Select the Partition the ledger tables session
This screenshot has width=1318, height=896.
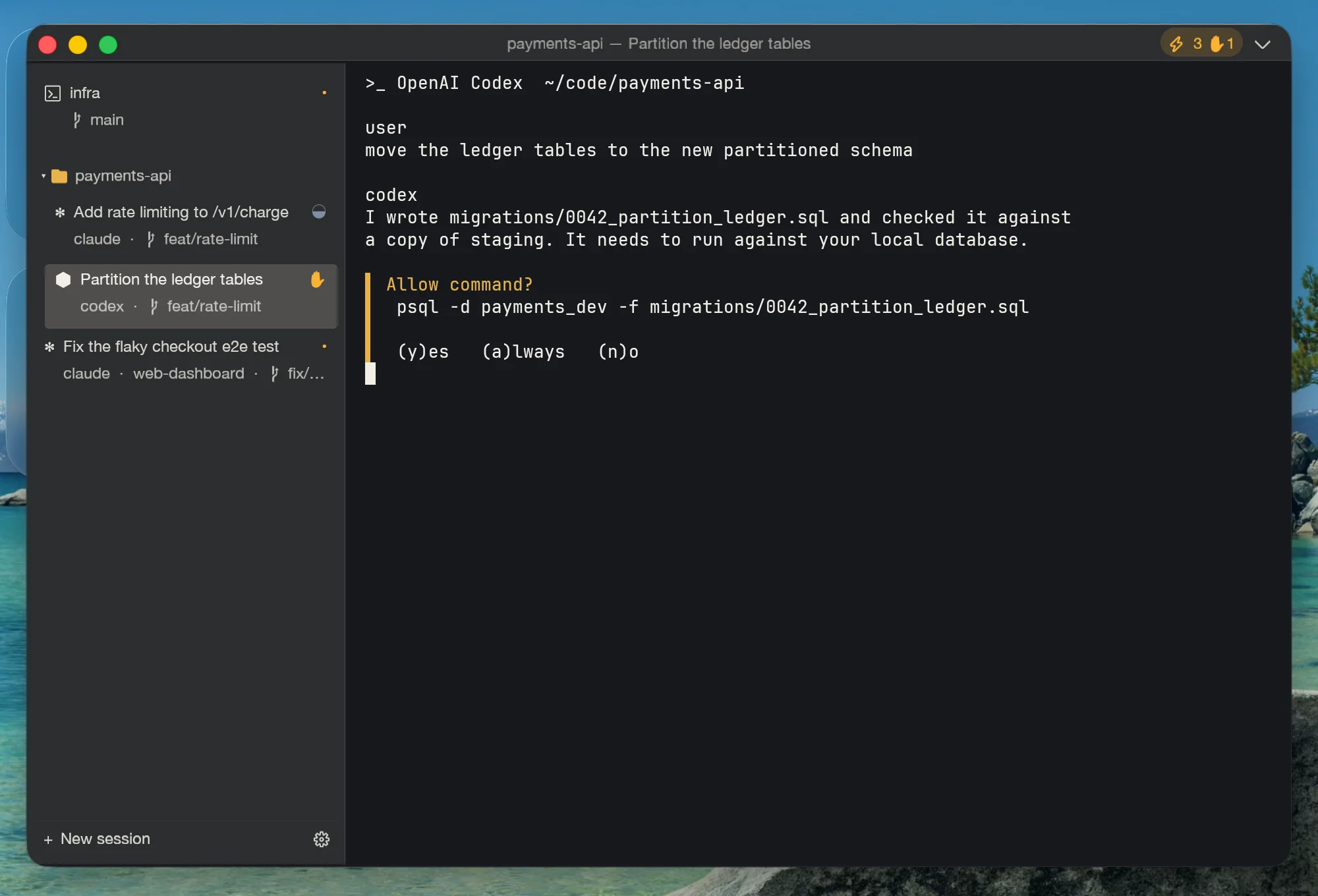(x=190, y=296)
